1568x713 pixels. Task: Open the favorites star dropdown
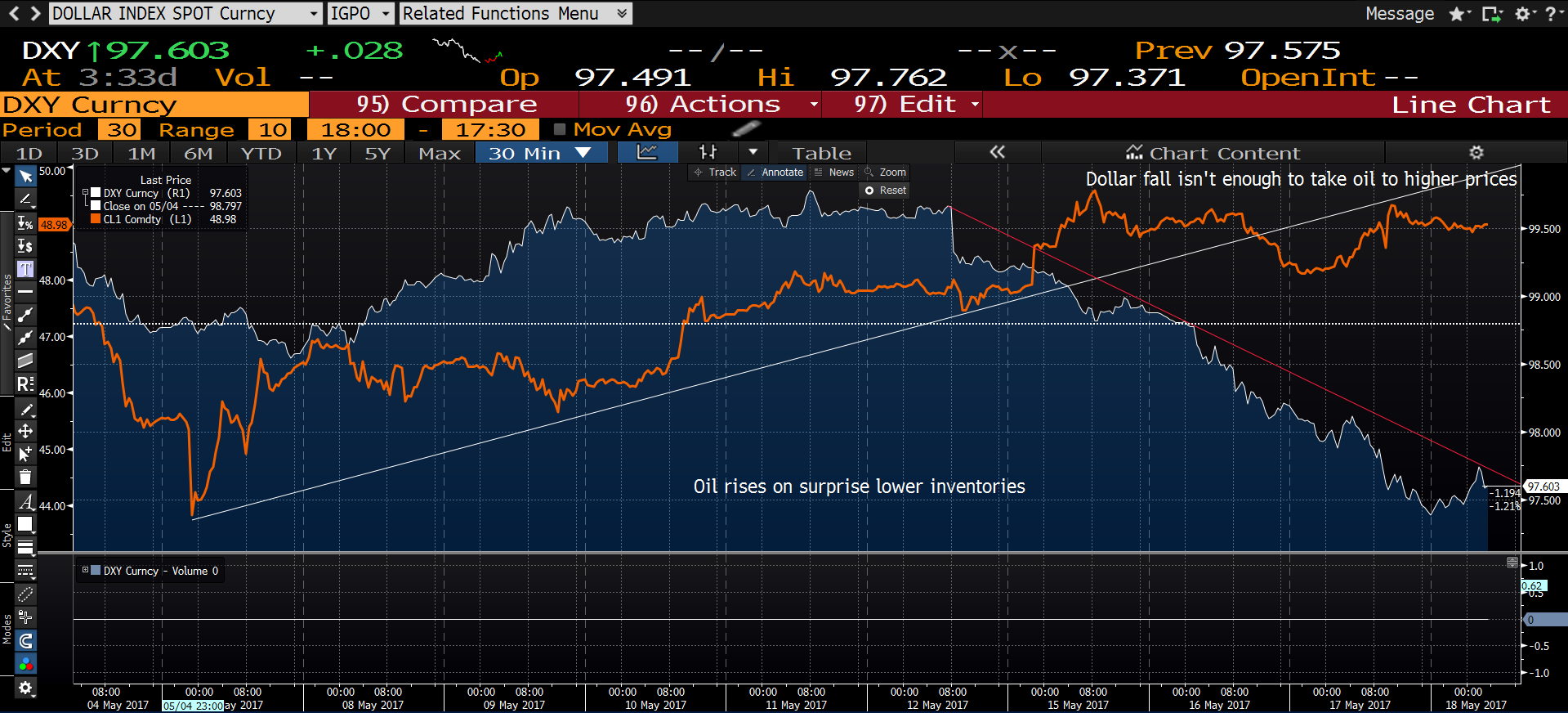pyautogui.click(x=1460, y=14)
